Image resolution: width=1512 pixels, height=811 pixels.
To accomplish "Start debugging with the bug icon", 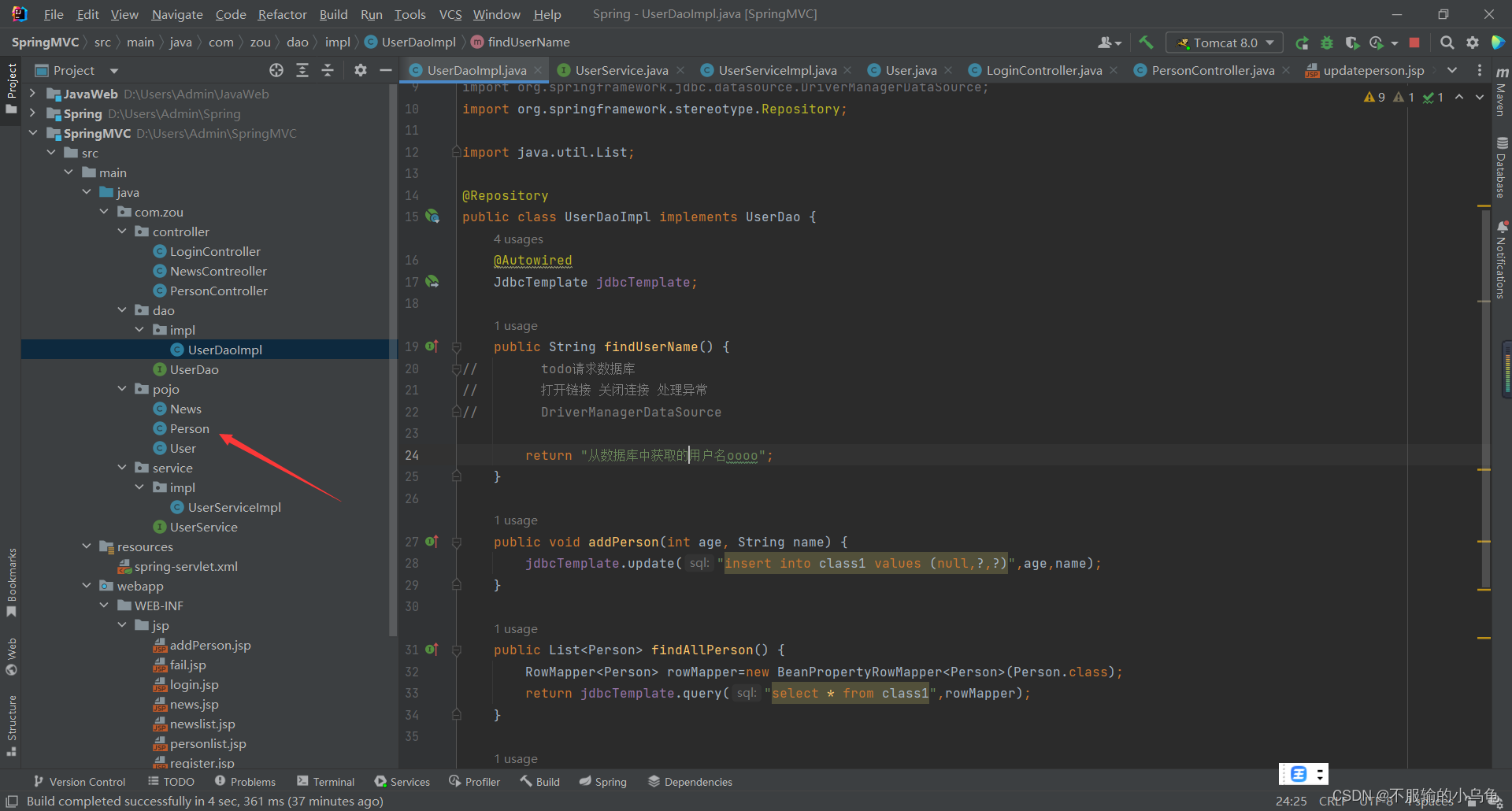I will [x=1328, y=42].
